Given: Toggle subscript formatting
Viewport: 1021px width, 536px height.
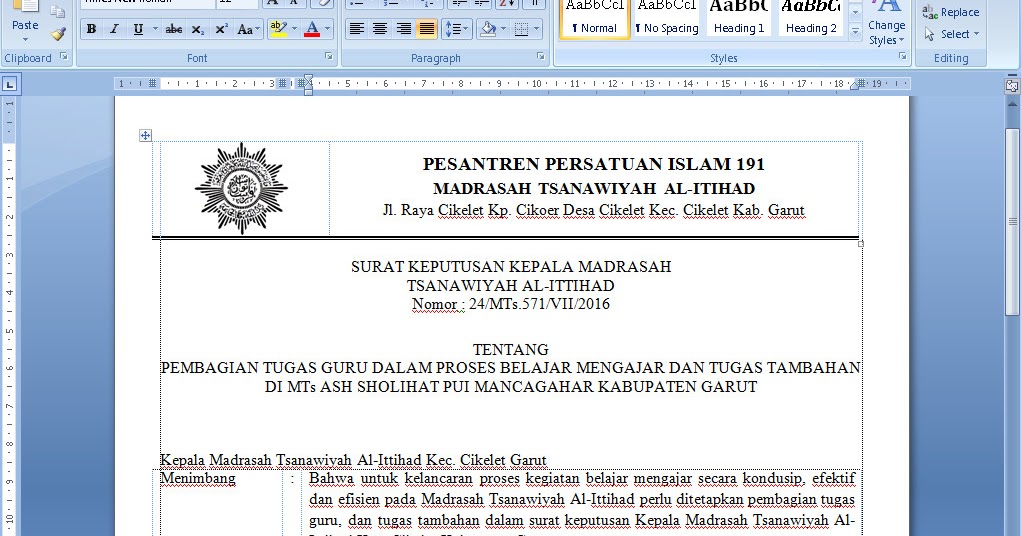Looking at the screenshot, I should click(x=197, y=29).
